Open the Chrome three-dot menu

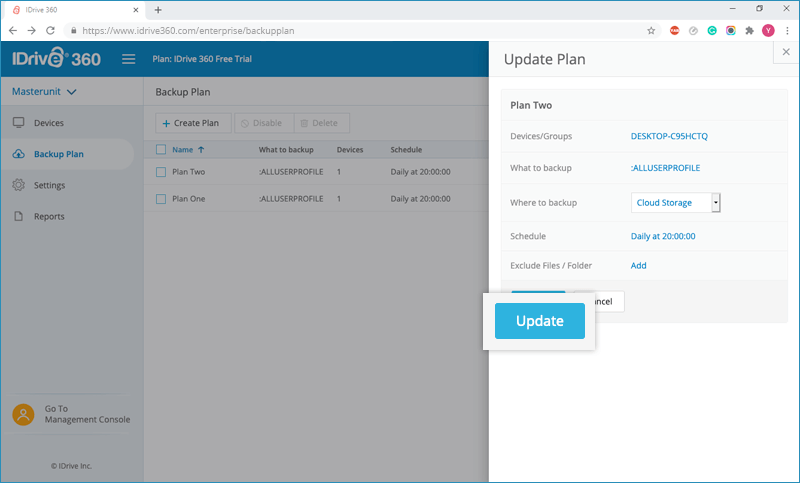pyautogui.click(x=788, y=31)
